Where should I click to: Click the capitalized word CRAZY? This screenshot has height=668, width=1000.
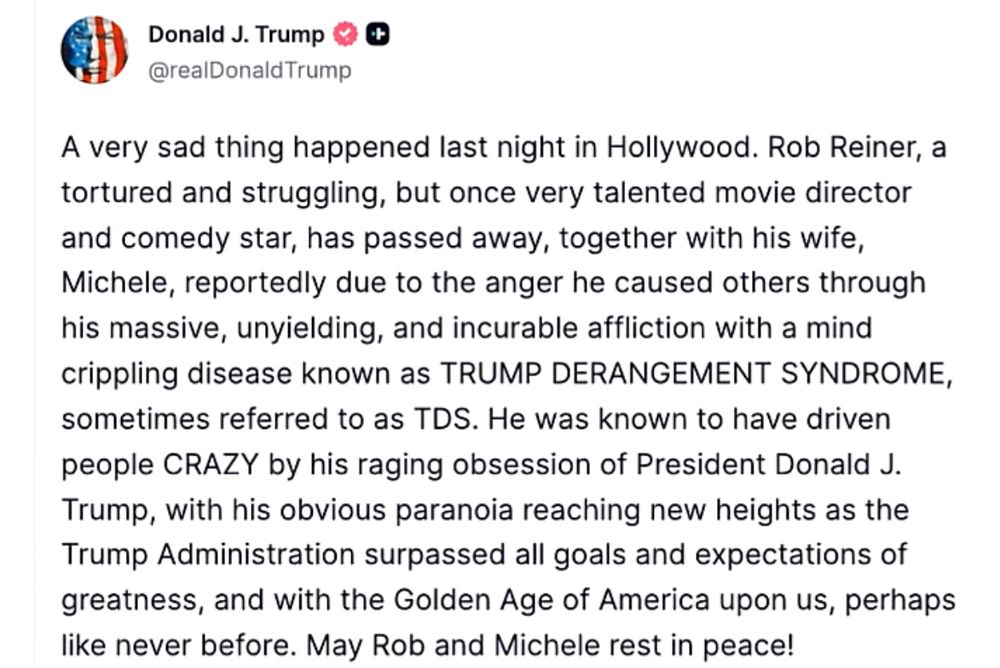(x=210, y=464)
